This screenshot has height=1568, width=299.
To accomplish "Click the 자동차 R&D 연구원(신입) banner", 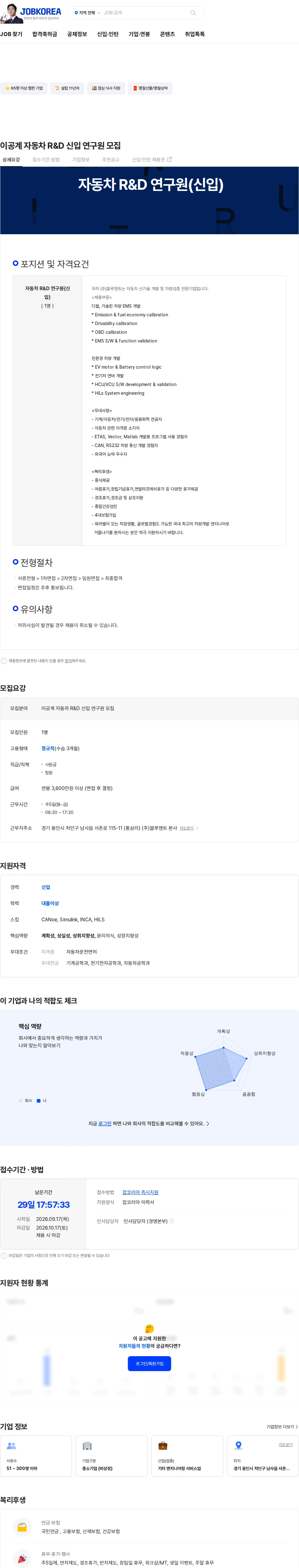I will click(149, 200).
